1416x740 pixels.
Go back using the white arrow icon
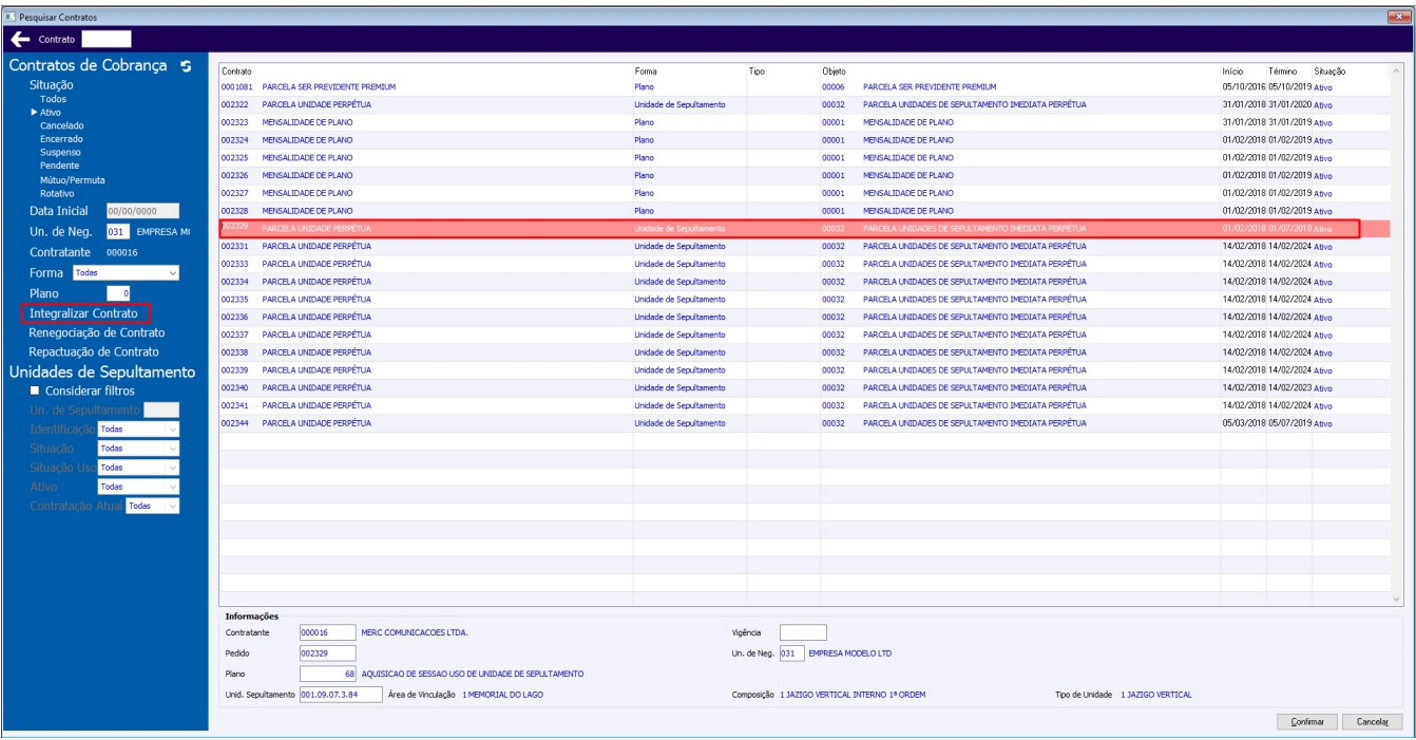20,39
